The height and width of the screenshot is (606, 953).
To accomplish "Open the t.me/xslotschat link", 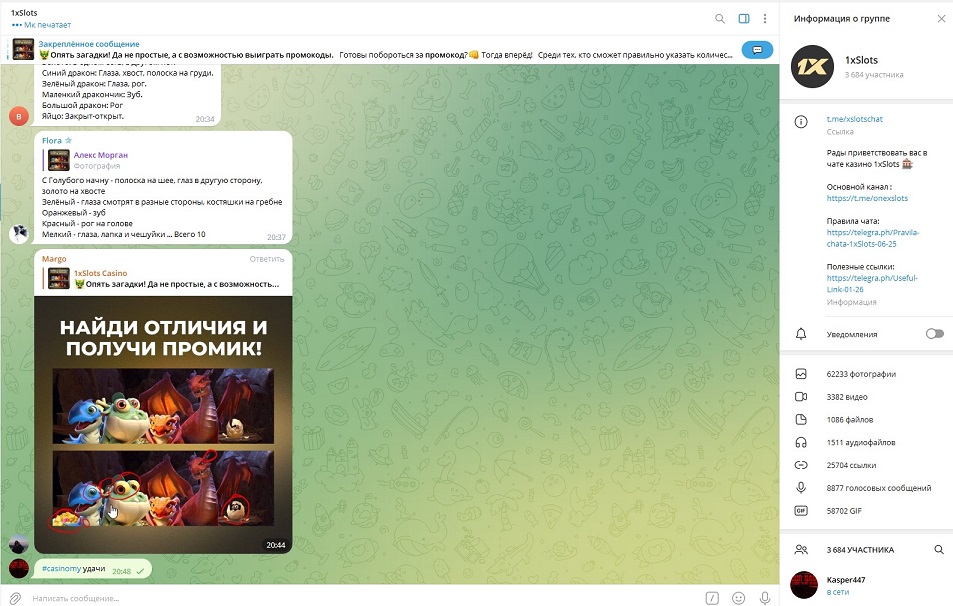I will point(855,119).
